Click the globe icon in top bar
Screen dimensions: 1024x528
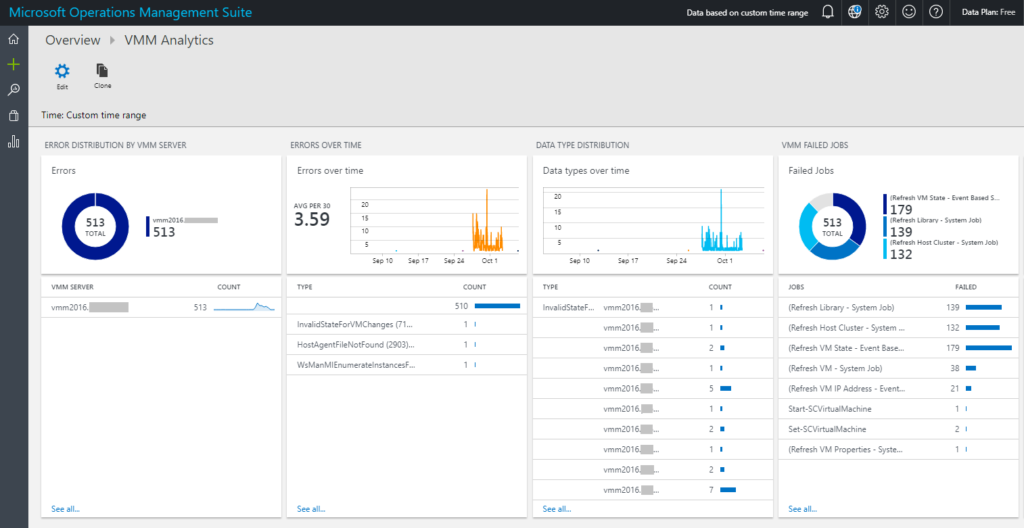click(855, 12)
